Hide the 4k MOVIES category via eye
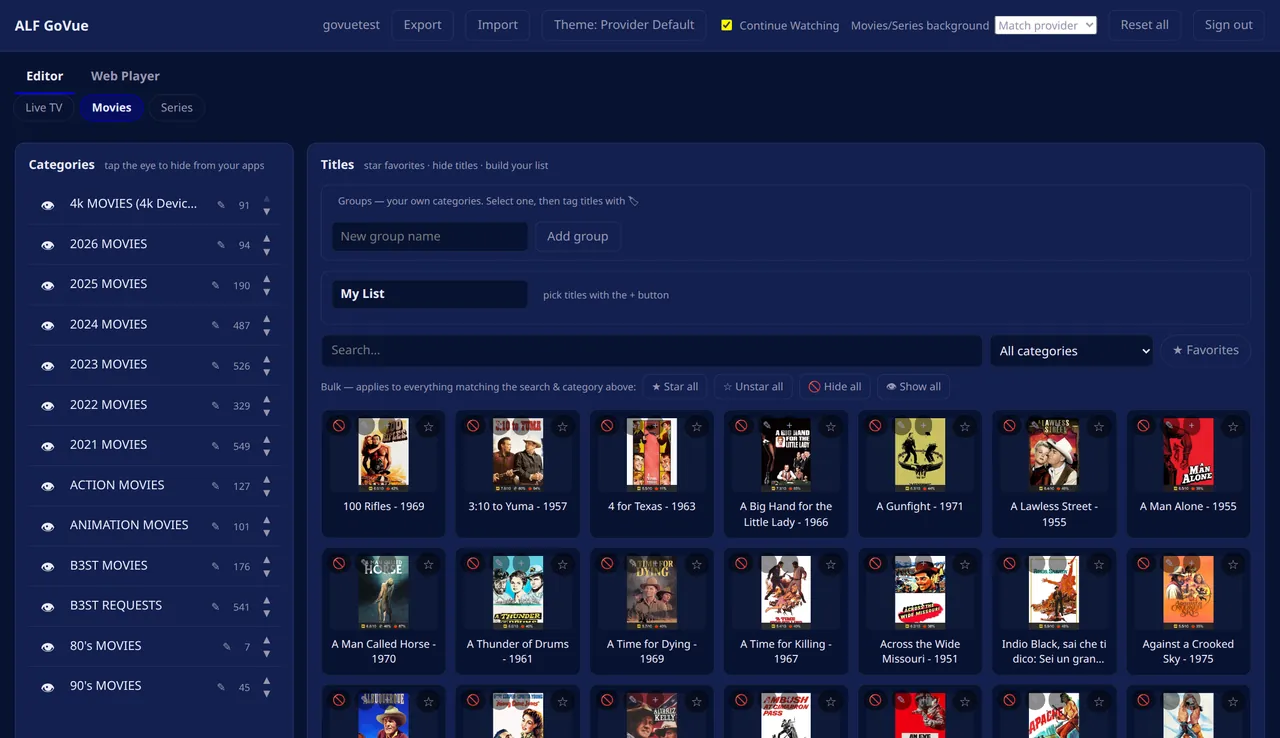1280x738 pixels. pos(47,205)
